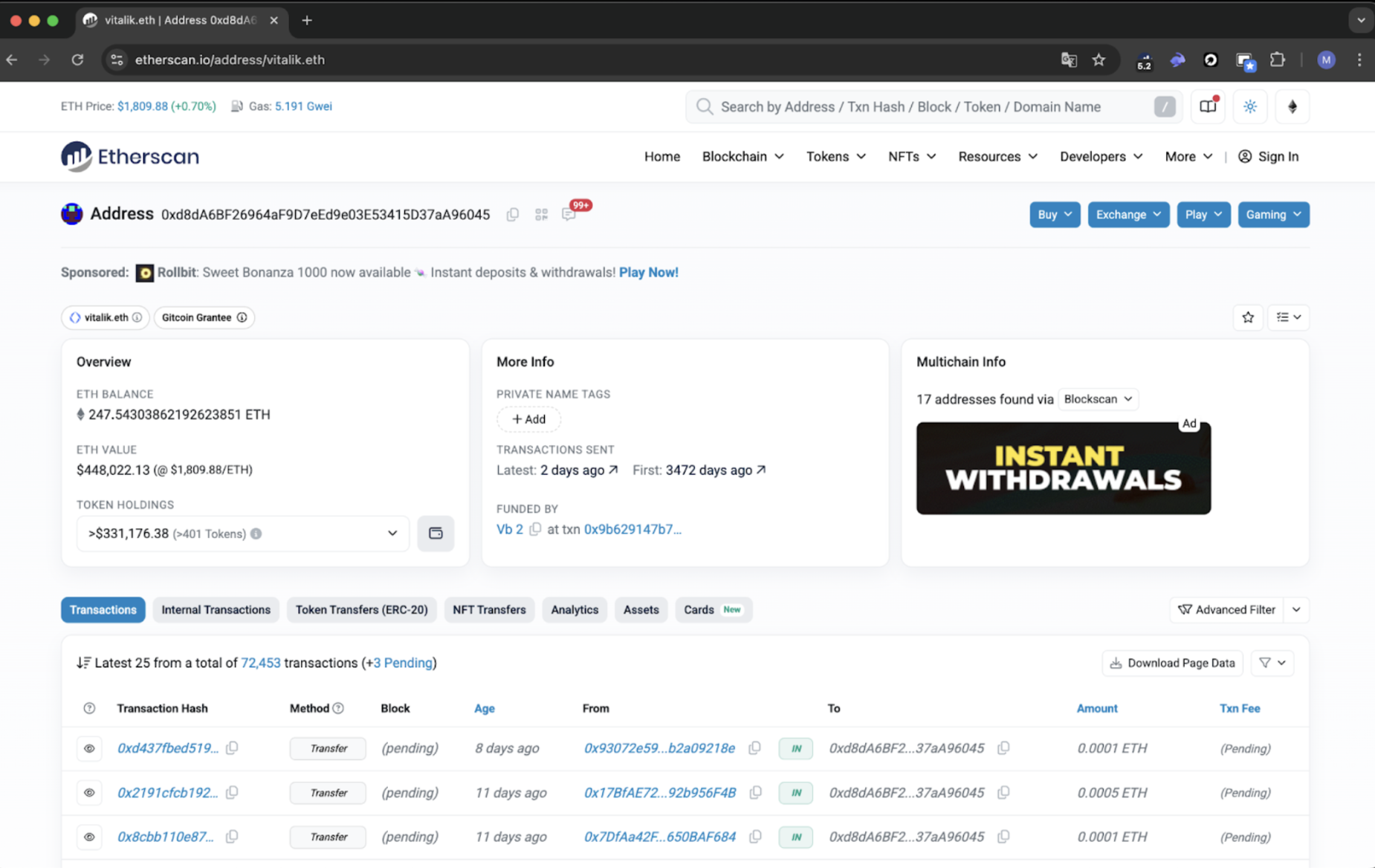Expand the Blockchain menu
The height and width of the screenshot is (868, 1375).
coord(742,157)
